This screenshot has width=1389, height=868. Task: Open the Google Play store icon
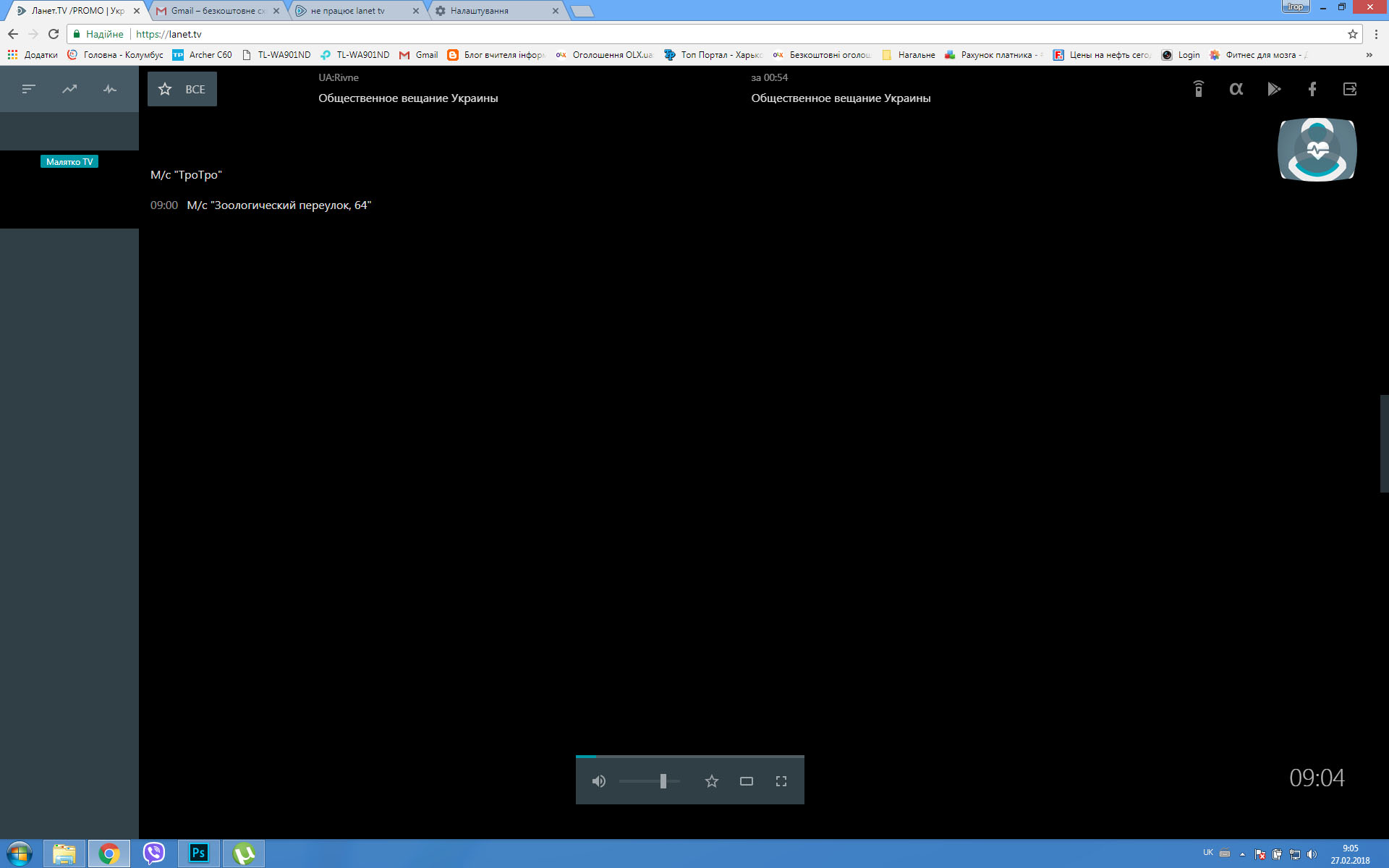point(1274,89)
